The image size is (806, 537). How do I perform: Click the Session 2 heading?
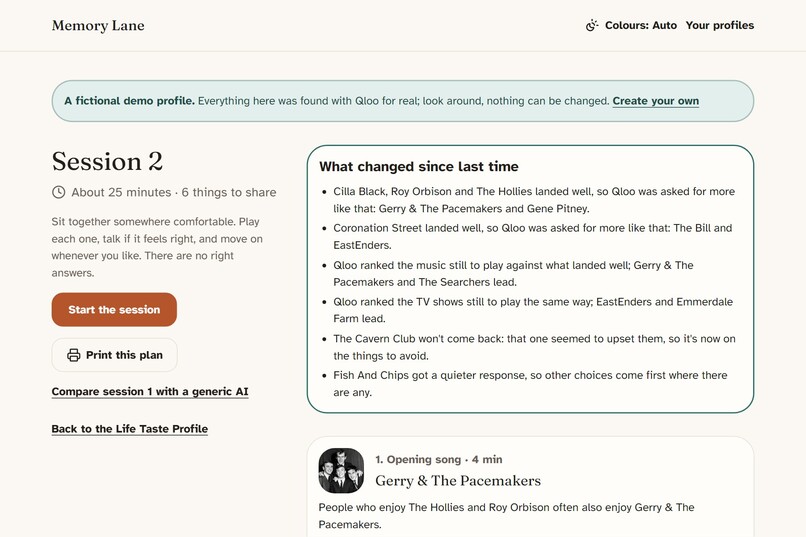pyautogui.click(x=107, y=161)
